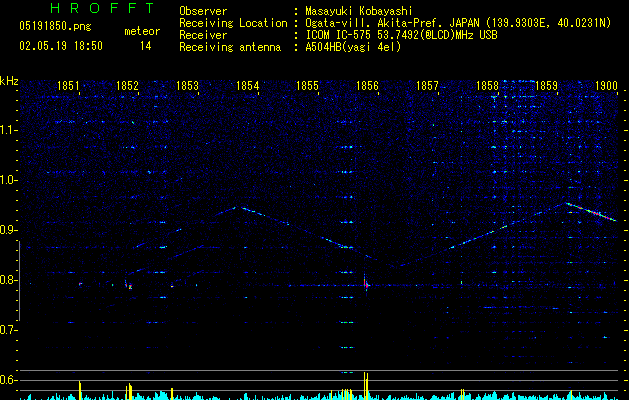629x400 pixels.
Task: Click the date 02.05.19 18:50
Action: click(x=61, y=46)
